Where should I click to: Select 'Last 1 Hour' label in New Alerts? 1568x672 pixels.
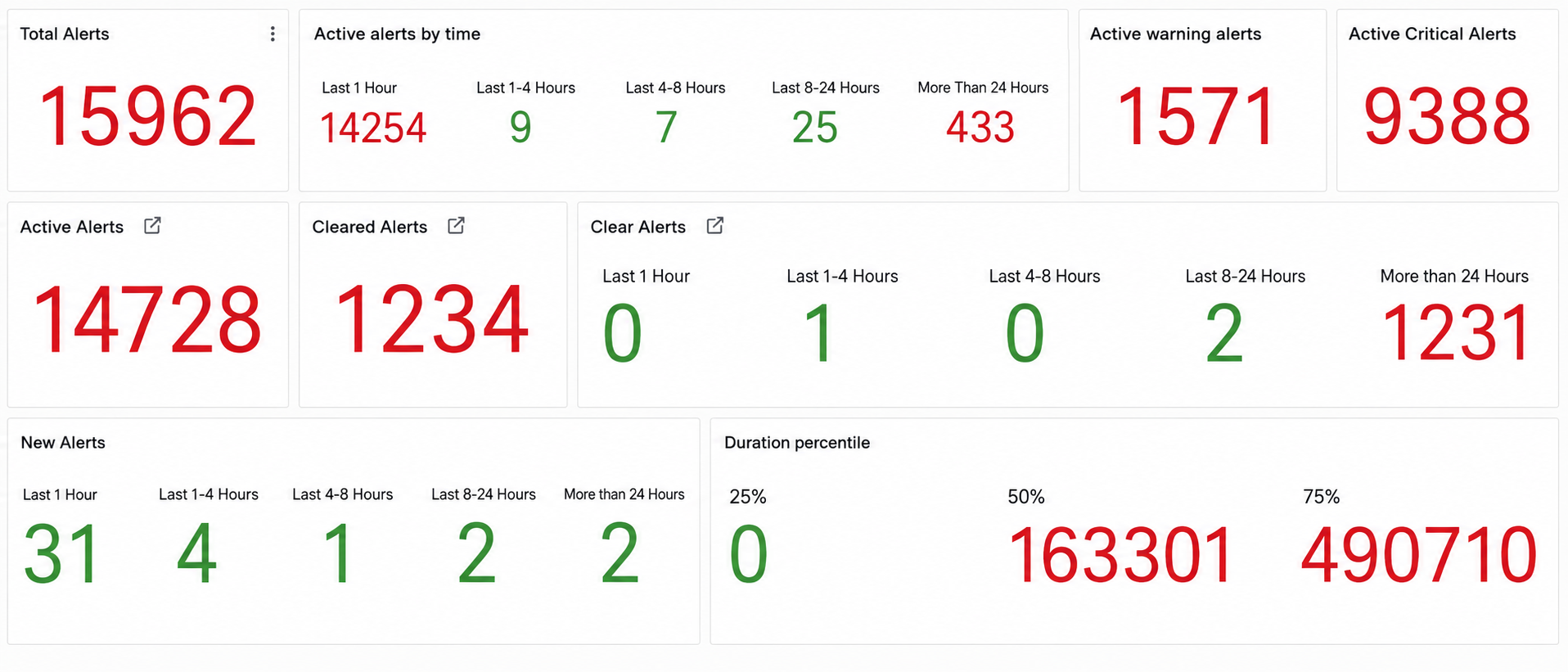[60, 494]
